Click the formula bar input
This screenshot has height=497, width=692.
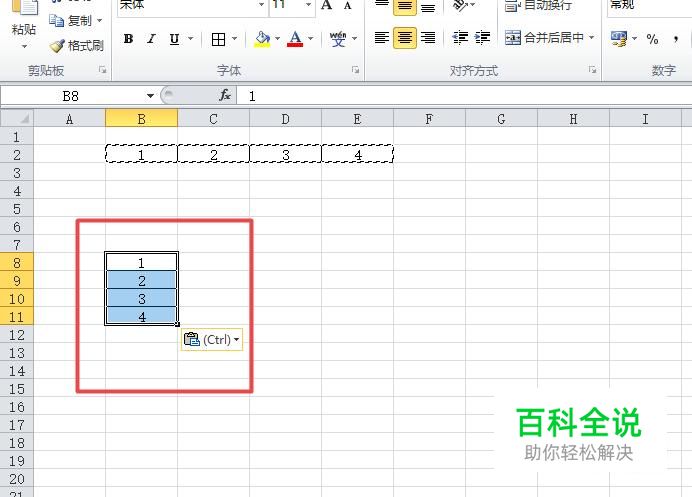point(464,96)
